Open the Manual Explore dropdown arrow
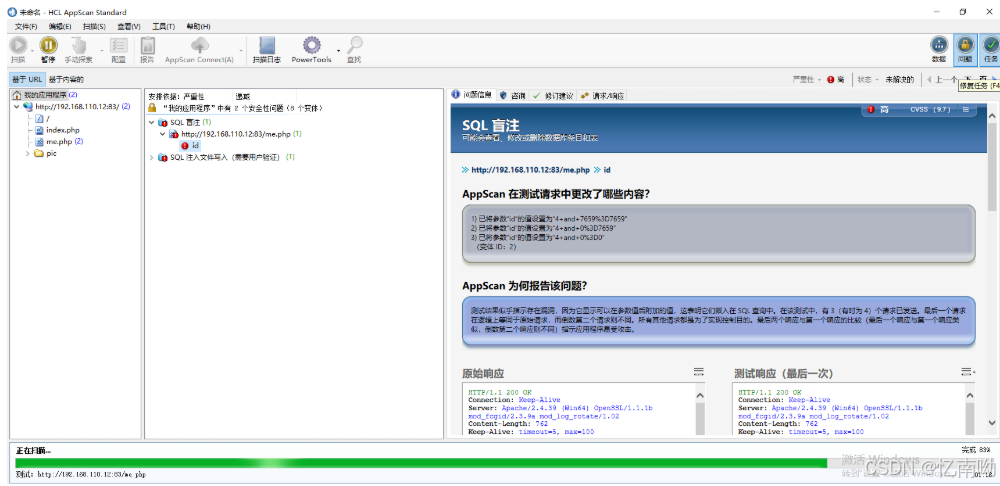 click(x=102, y=50)
